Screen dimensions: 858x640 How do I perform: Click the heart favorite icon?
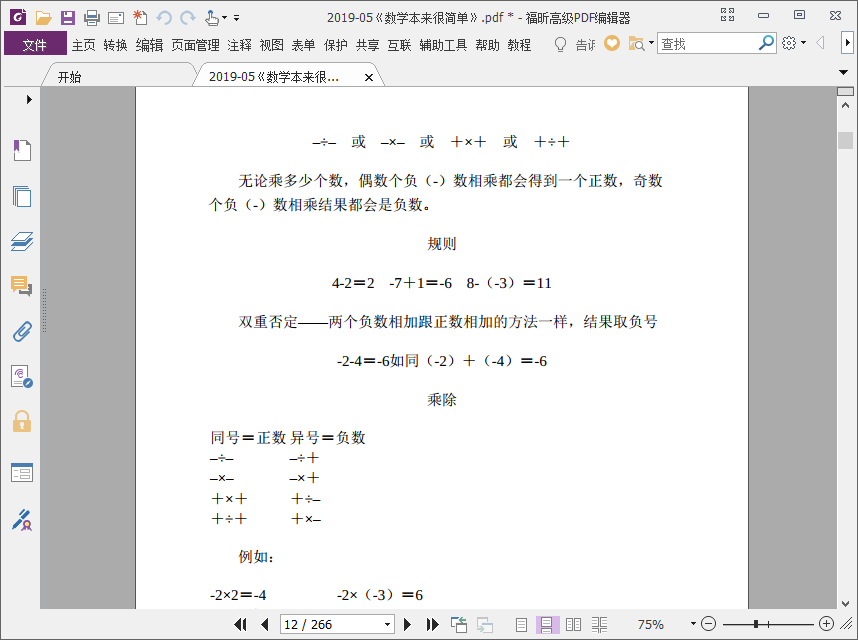pos(612,43)
